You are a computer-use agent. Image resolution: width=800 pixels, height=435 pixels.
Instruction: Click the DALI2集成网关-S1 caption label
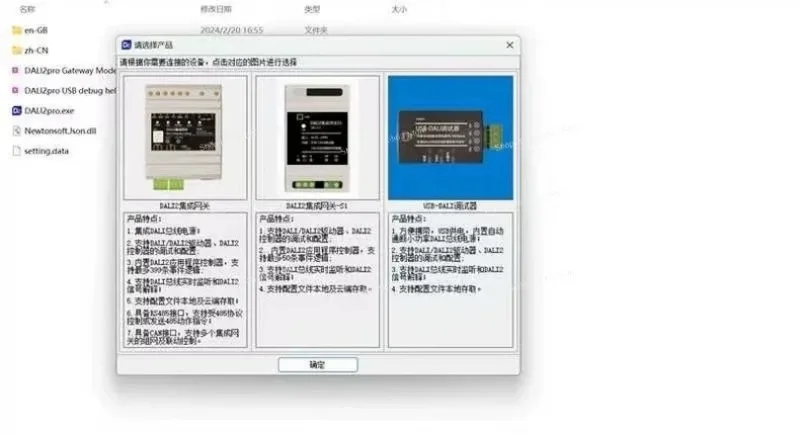(317, 206)
